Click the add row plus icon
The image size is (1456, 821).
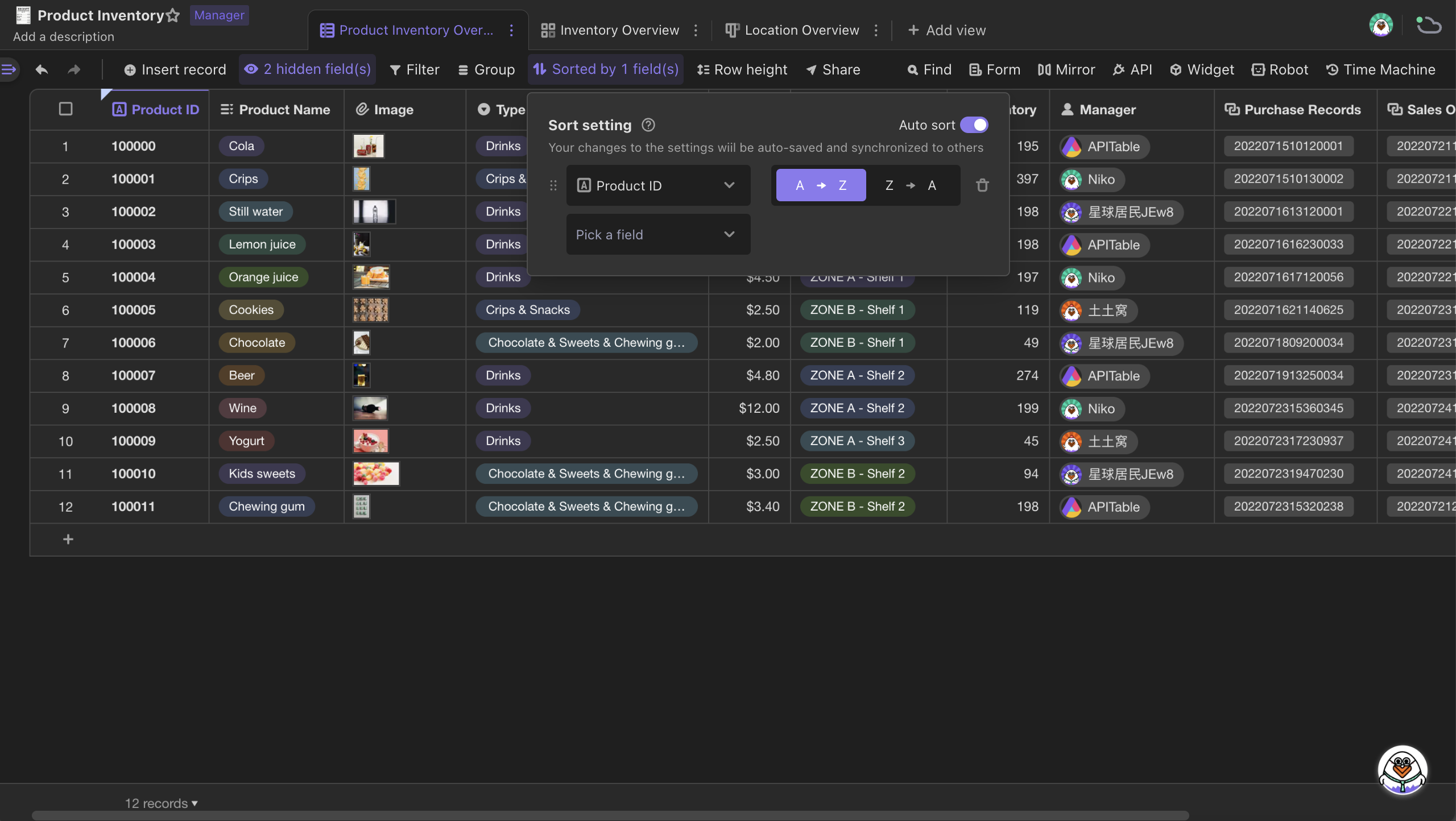(68, 539)
